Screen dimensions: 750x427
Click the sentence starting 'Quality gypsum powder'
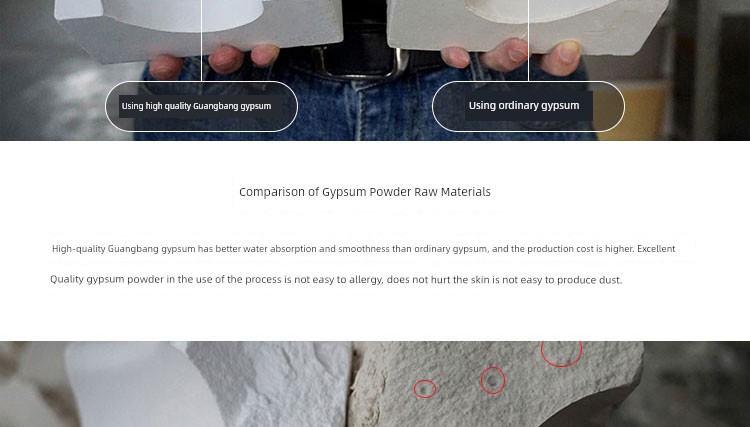click(336, 279)
